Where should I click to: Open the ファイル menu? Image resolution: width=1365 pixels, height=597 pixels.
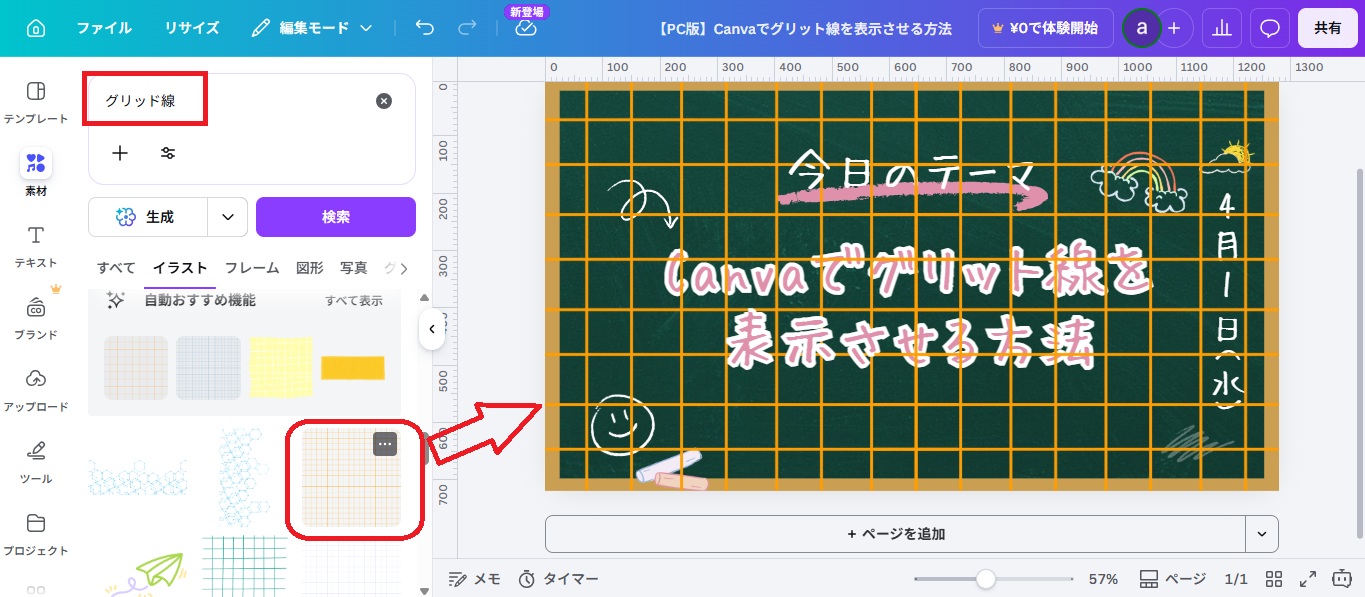(104, 28)
